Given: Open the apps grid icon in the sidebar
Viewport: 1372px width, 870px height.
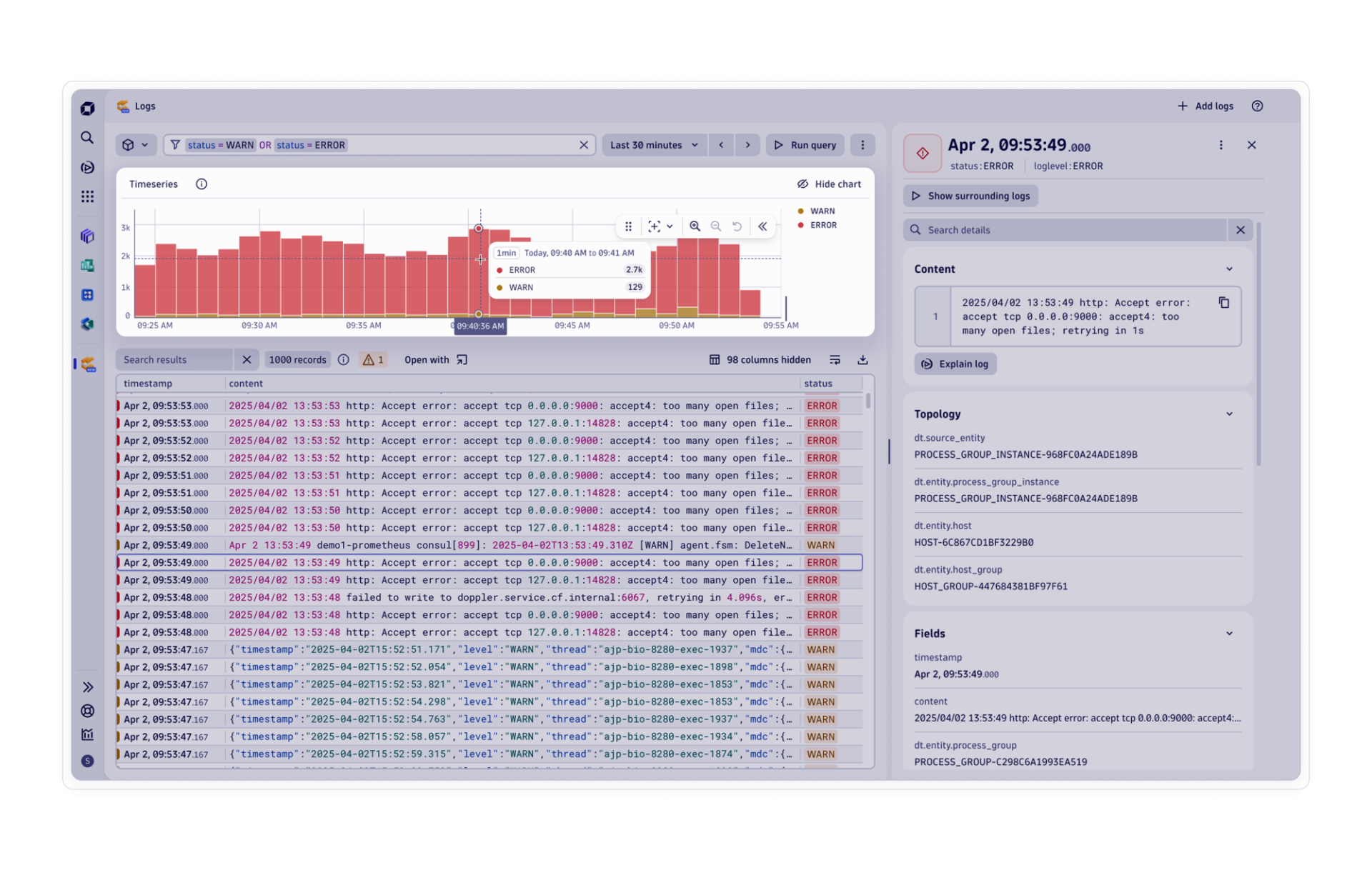Looking at the screenshot, I should pos(87,196).
